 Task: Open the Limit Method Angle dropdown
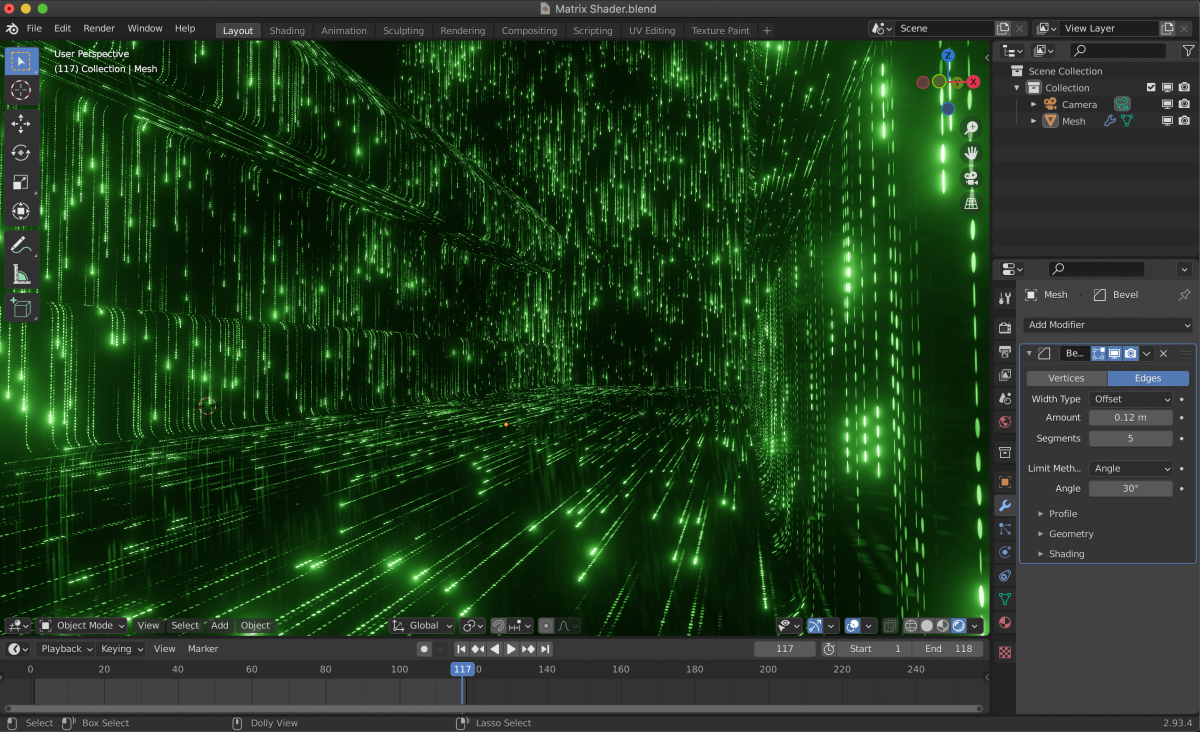click(1131, 468)
